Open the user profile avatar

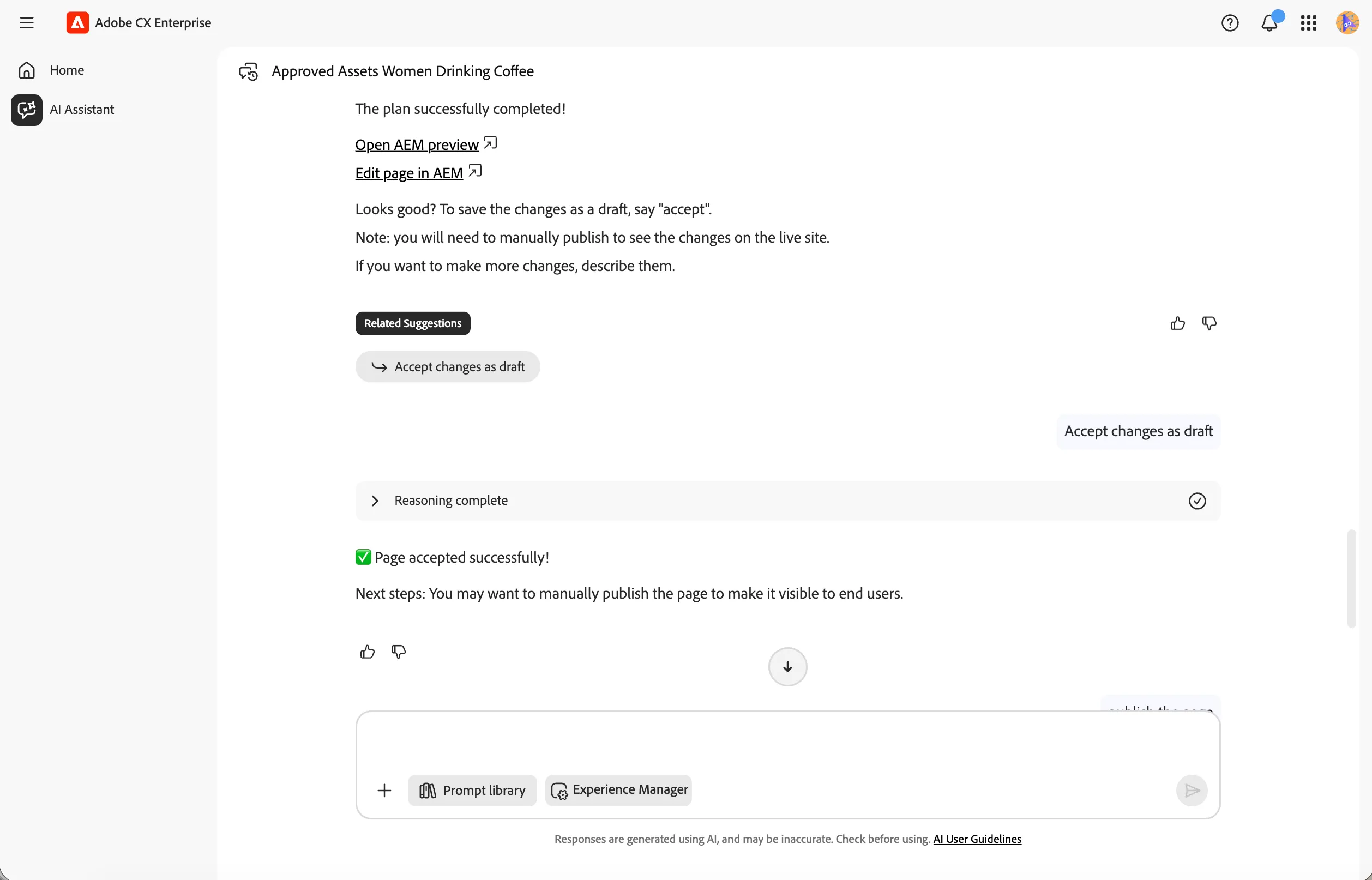click(1347, 23)
